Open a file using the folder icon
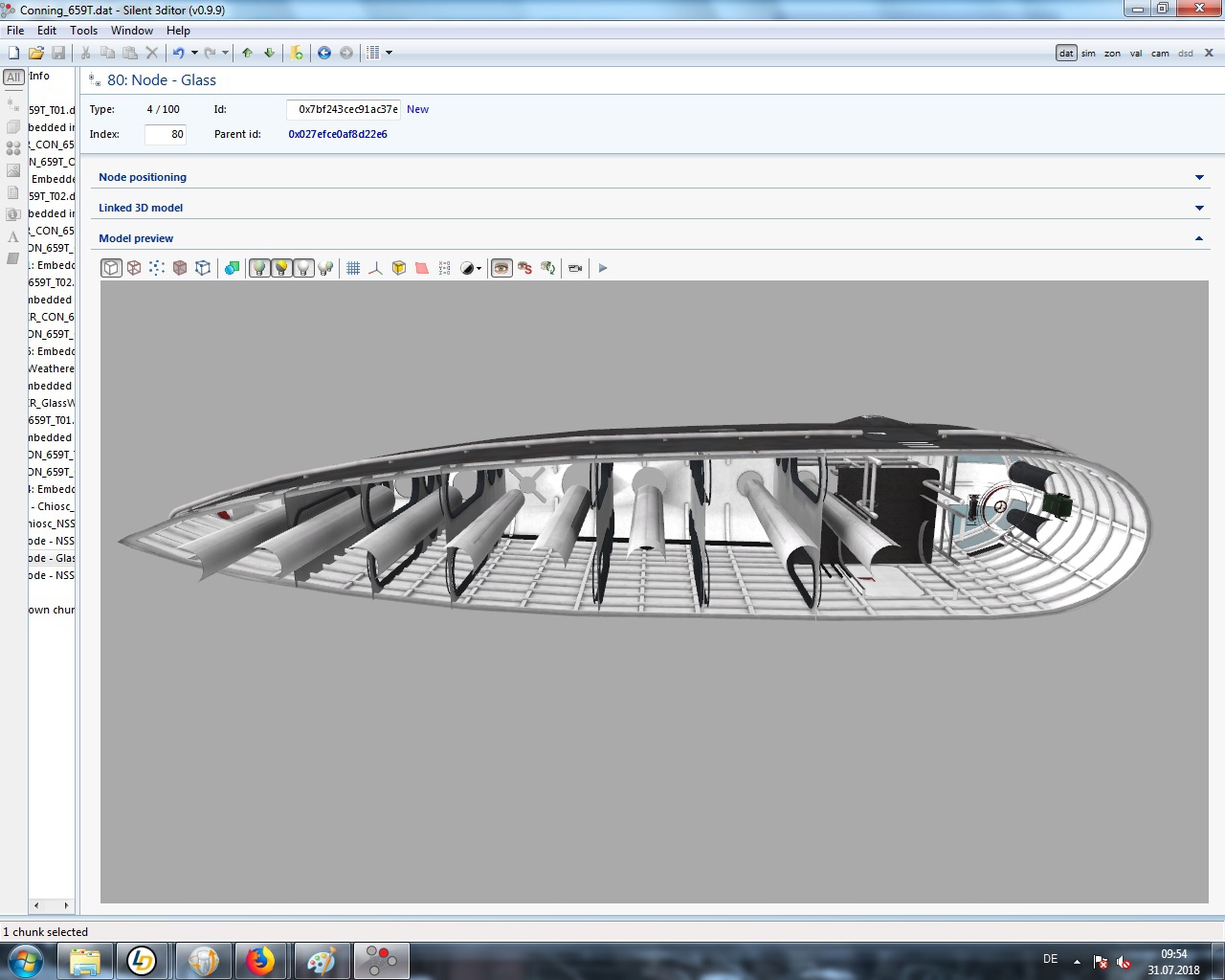The height and width of the screenshot is (980, 1225). point(35,53)
